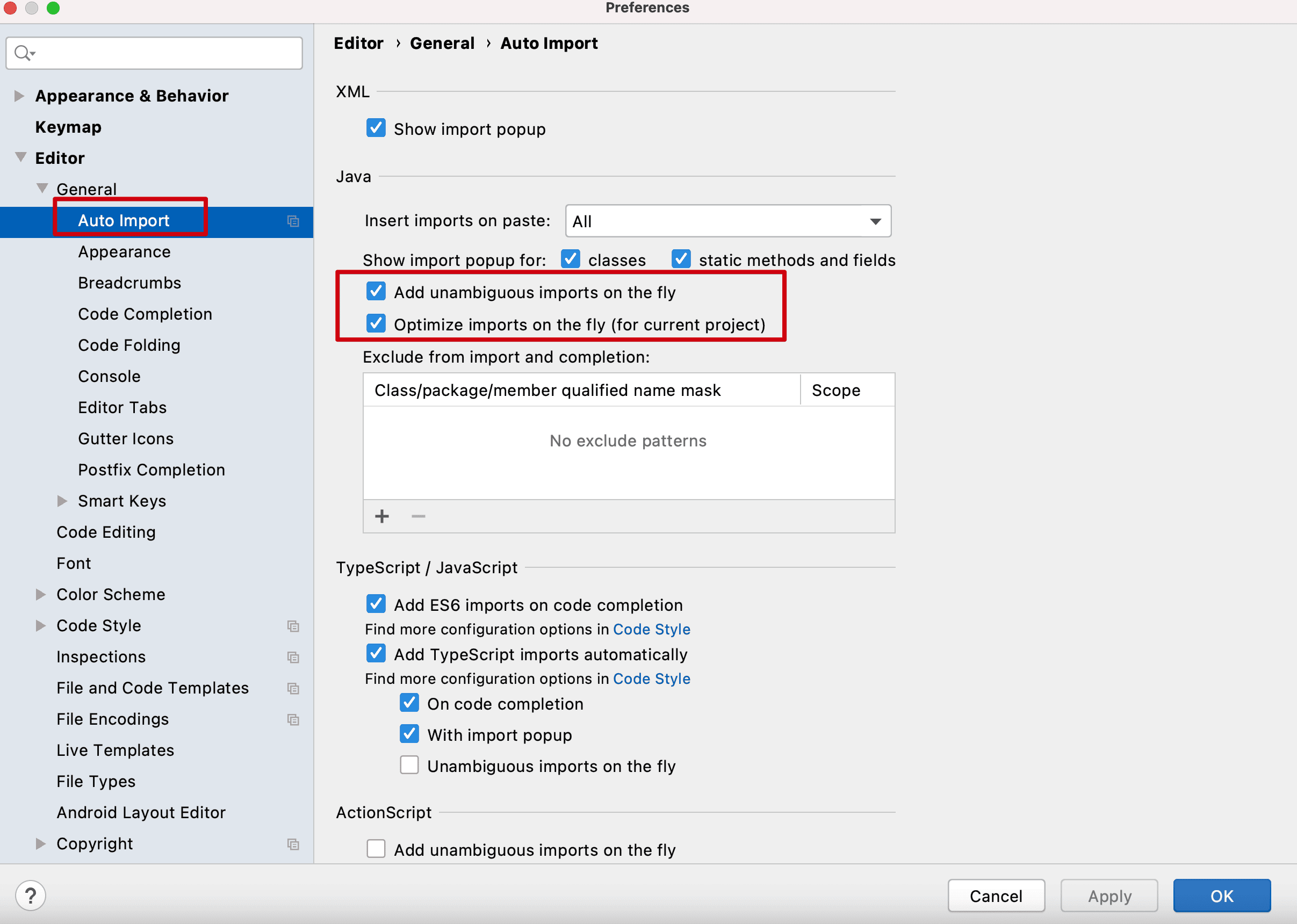
Task: Click the minus icon to remove exclude pattern
Action: point(419,516)
